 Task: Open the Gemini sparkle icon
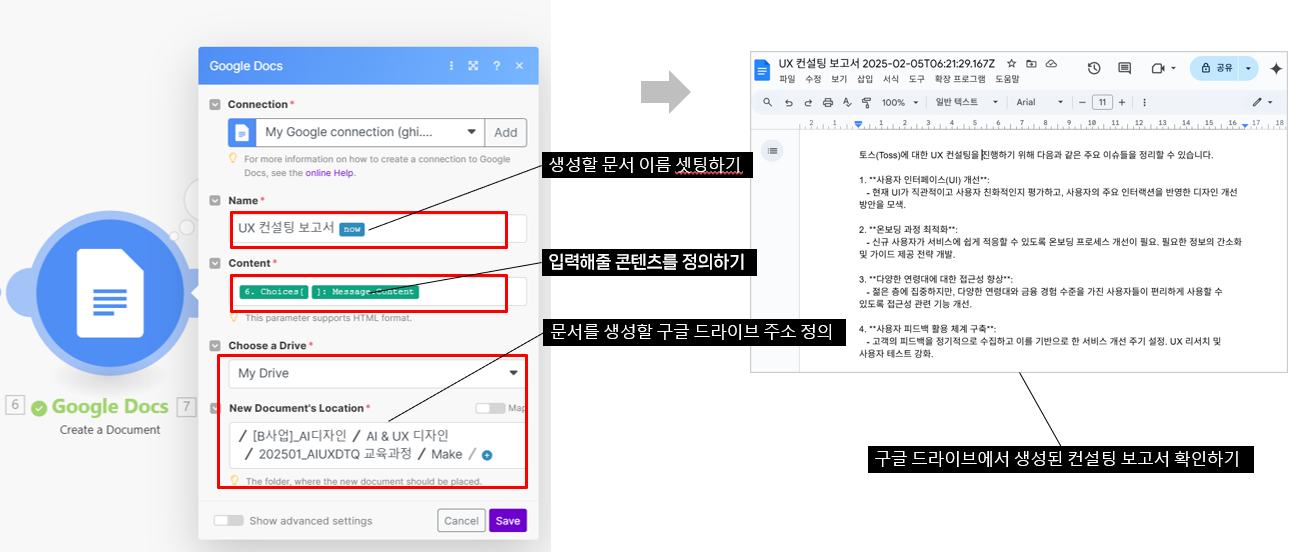pos(1276,68)
